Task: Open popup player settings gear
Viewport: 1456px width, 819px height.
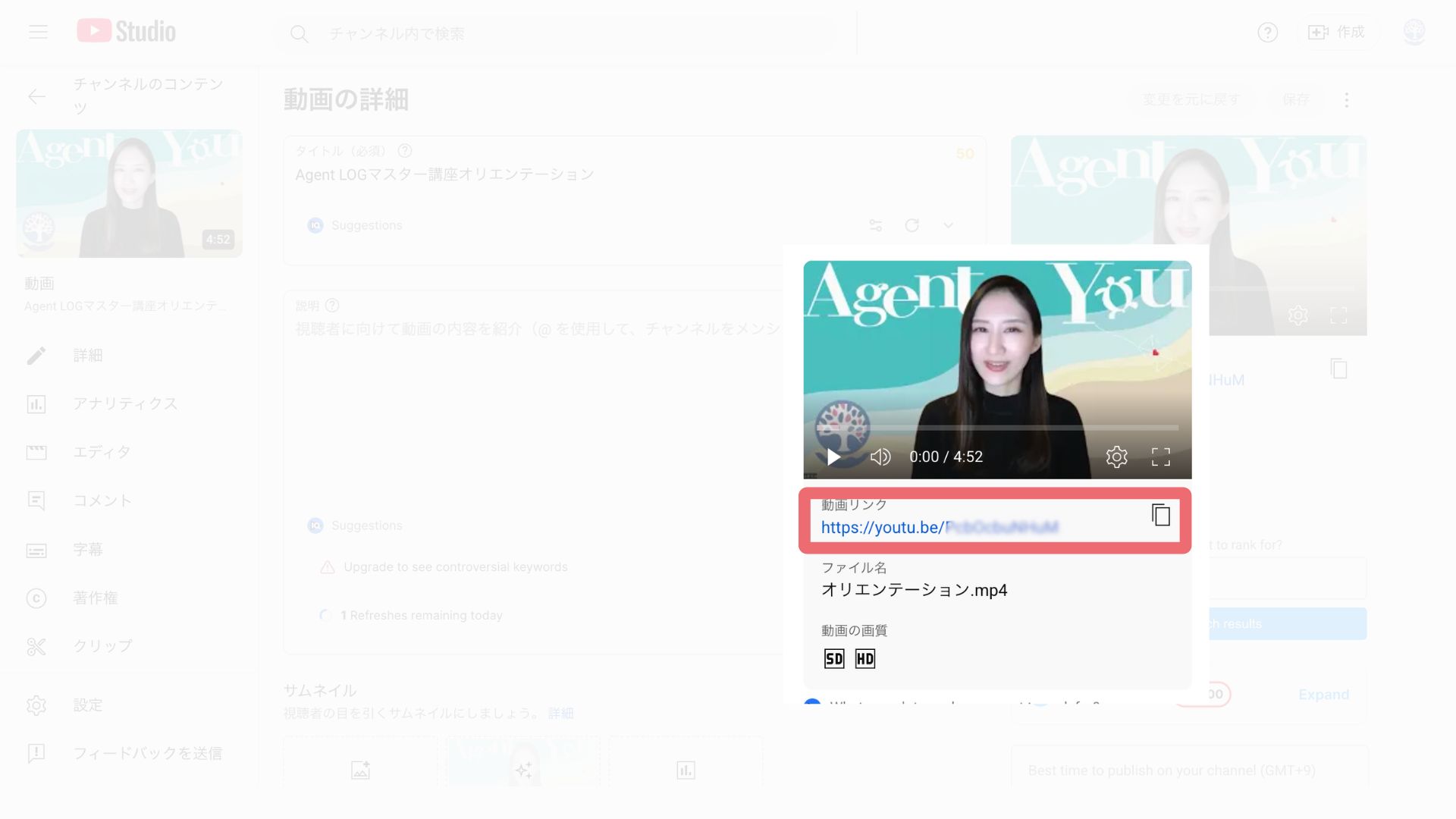Action: coord(1116,457)
